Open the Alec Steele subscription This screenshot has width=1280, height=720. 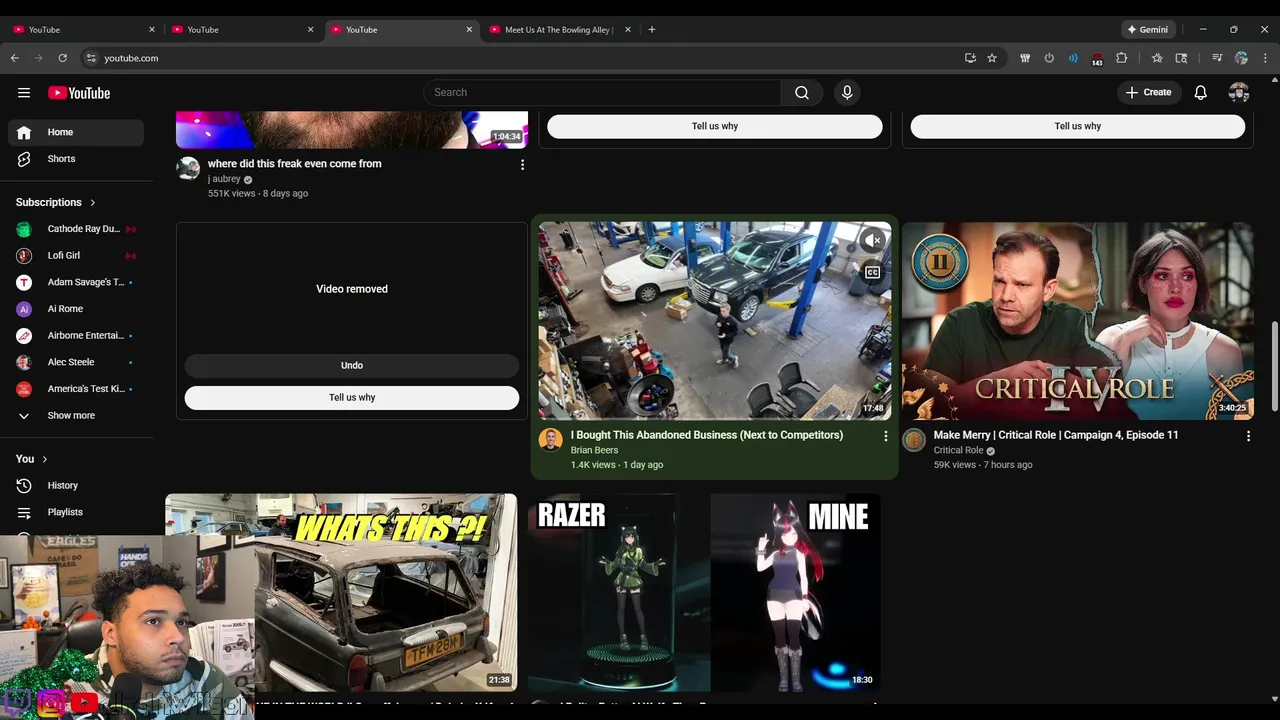pyautogui.click(x=76, y=362)
